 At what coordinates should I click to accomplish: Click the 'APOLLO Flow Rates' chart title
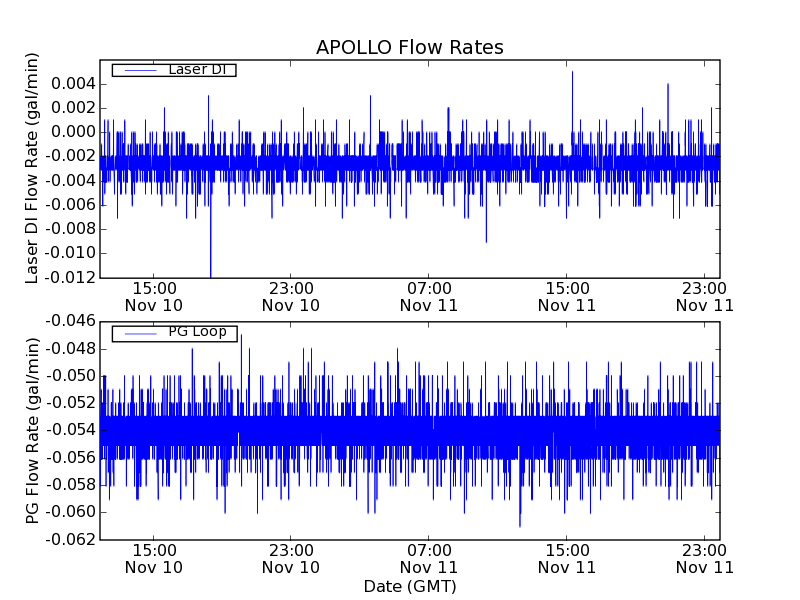point(410,47)
